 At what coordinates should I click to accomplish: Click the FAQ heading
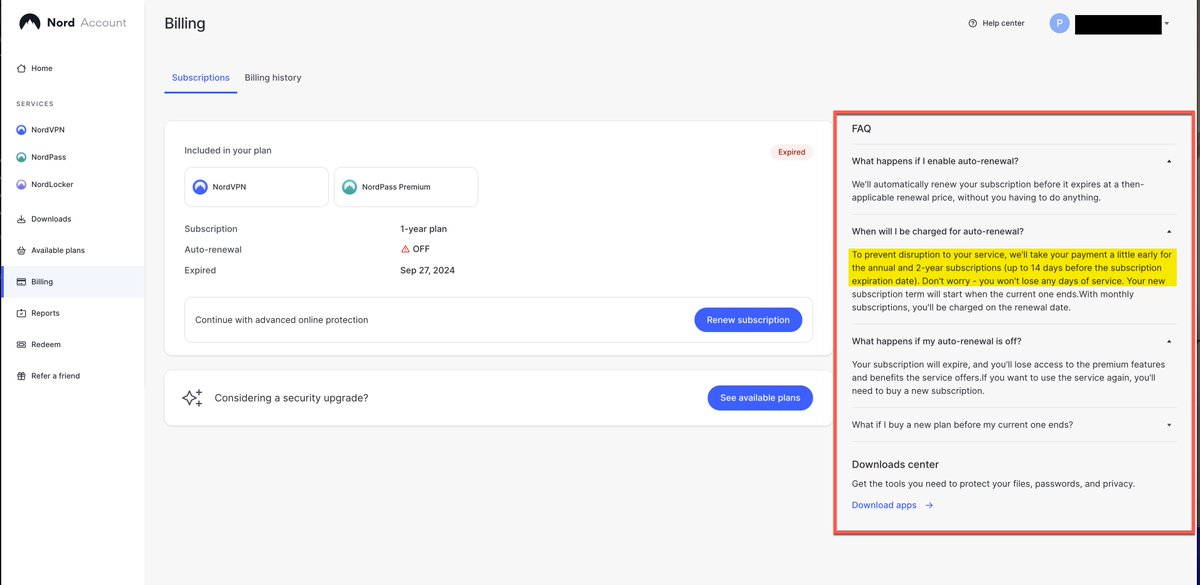[x=861, y=129]
